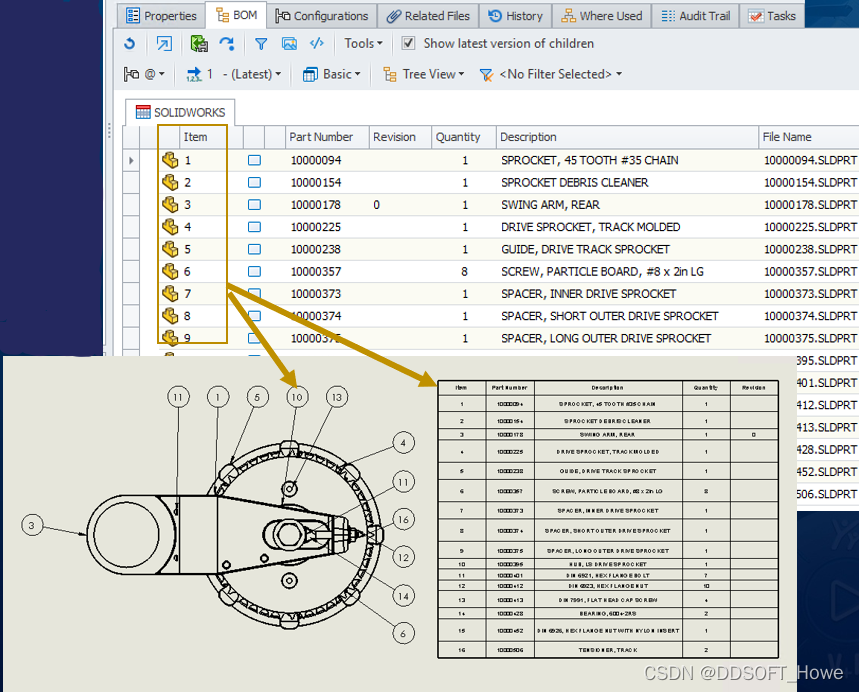This screenshot has height=692, width=859.
Task: Toggle Show latest version of children
Action: tap(408, 43)
